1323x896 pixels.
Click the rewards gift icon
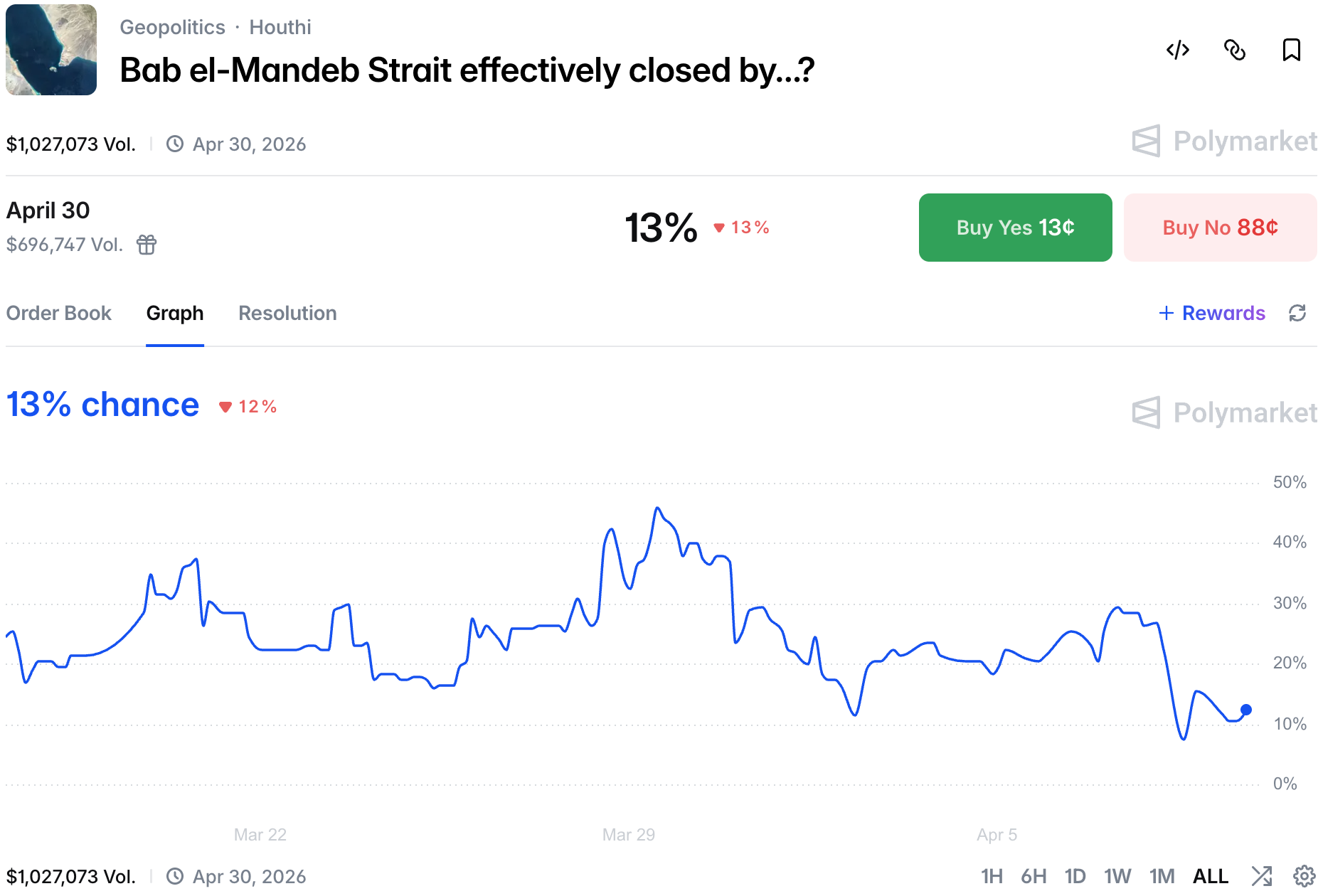(147, 245)
